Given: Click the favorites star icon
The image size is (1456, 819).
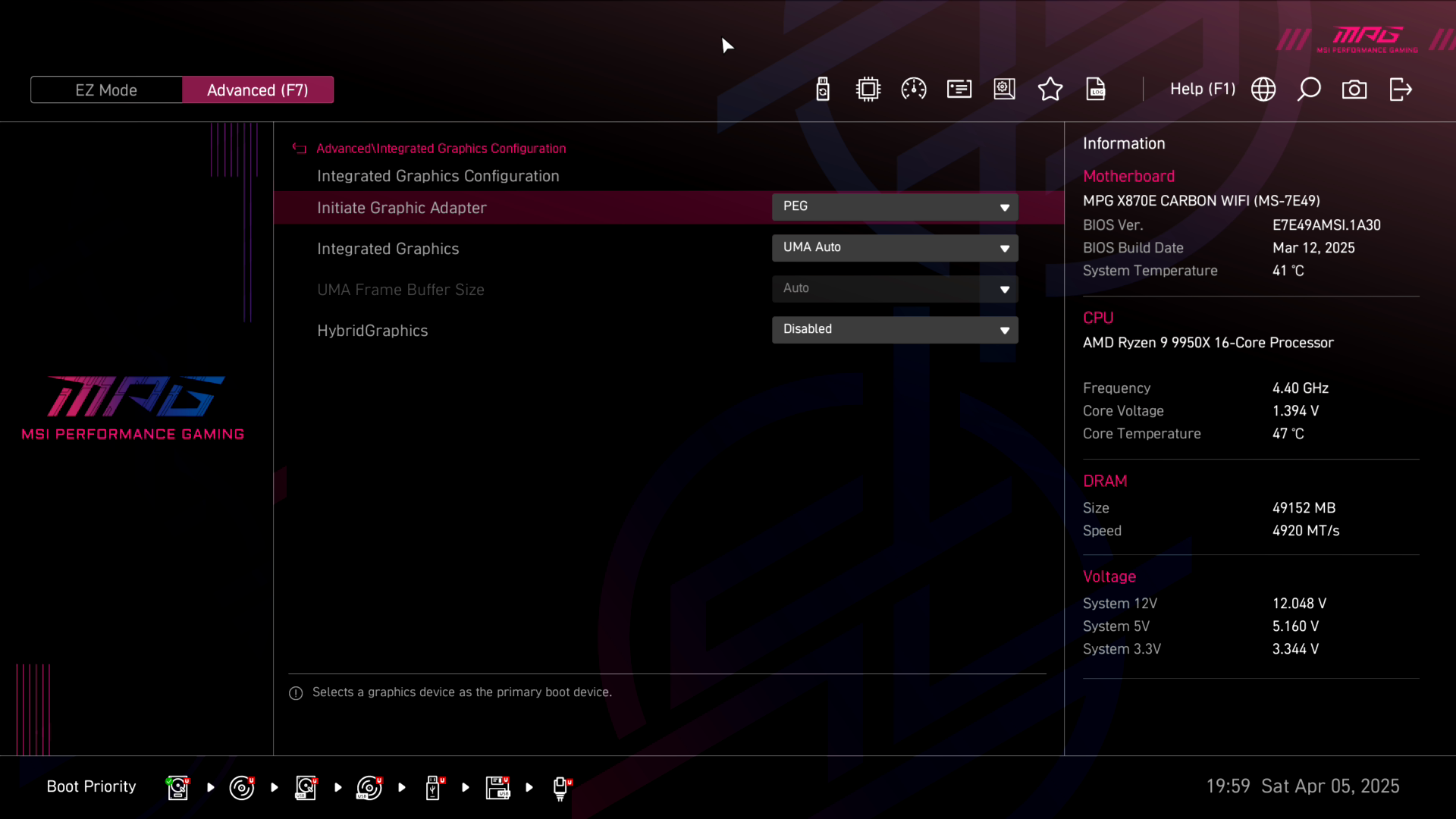Looking at the screenshot, I should [x=1050, y=89].
